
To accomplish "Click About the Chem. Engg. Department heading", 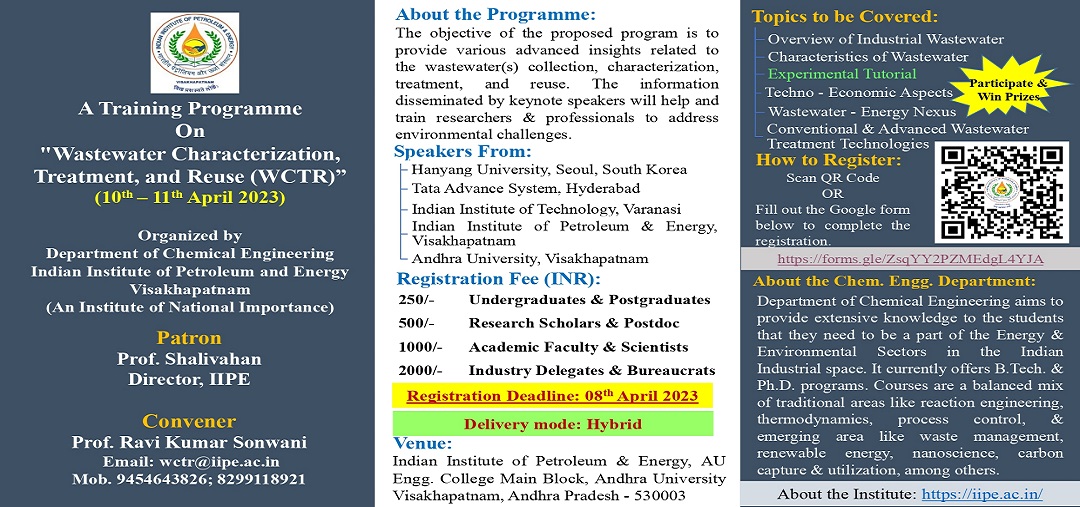I will point(894,281).
